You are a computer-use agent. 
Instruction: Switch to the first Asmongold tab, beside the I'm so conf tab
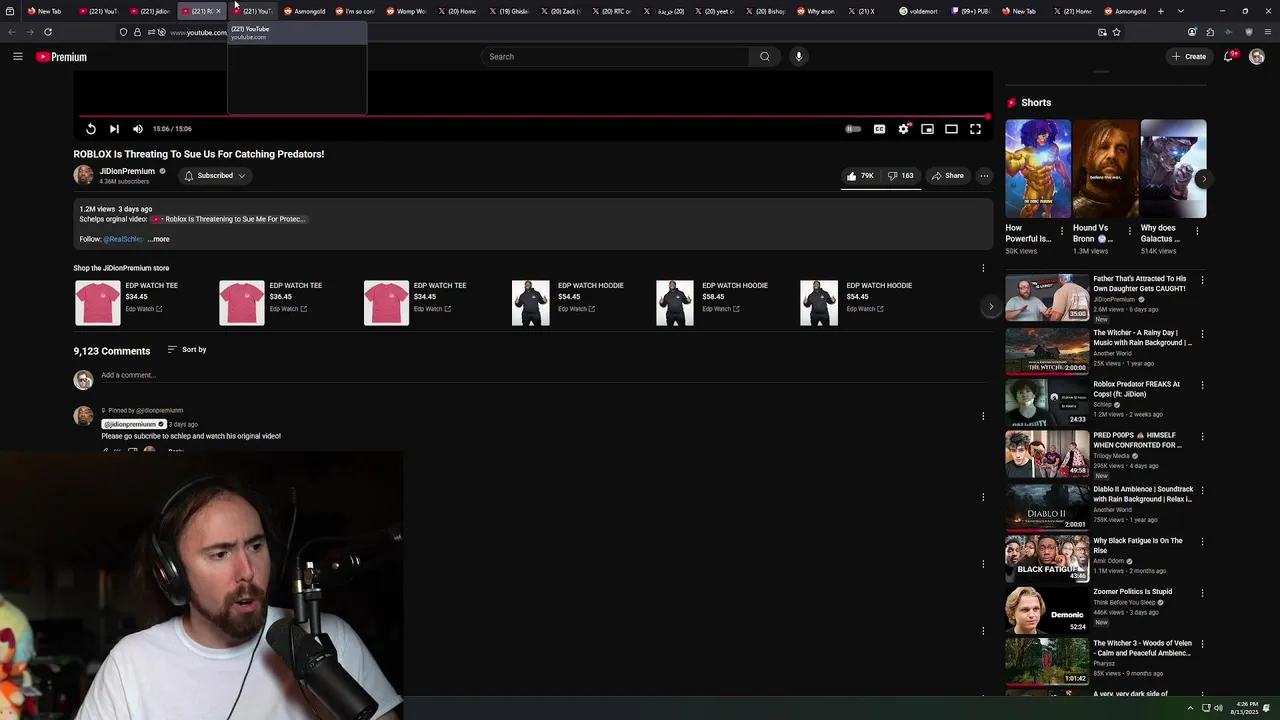click(x=304, y=11)
